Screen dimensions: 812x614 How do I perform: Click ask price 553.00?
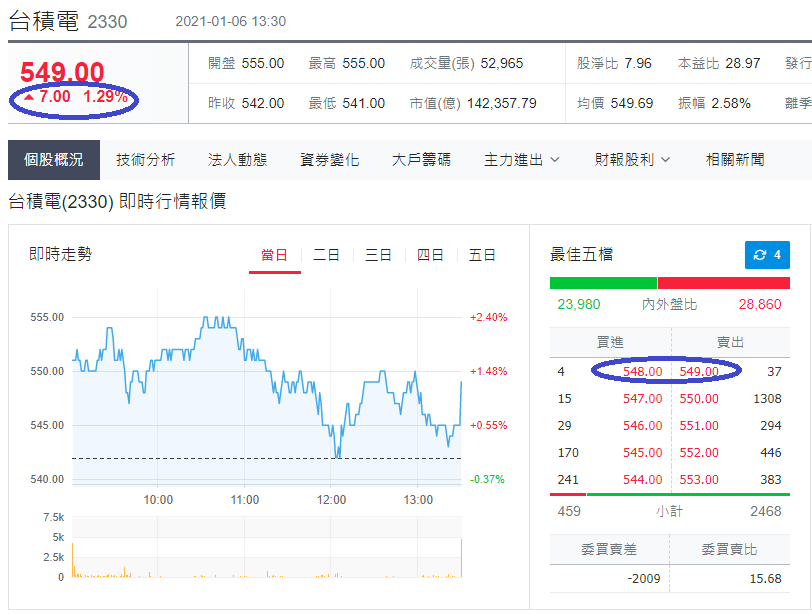tap(699, 479)
